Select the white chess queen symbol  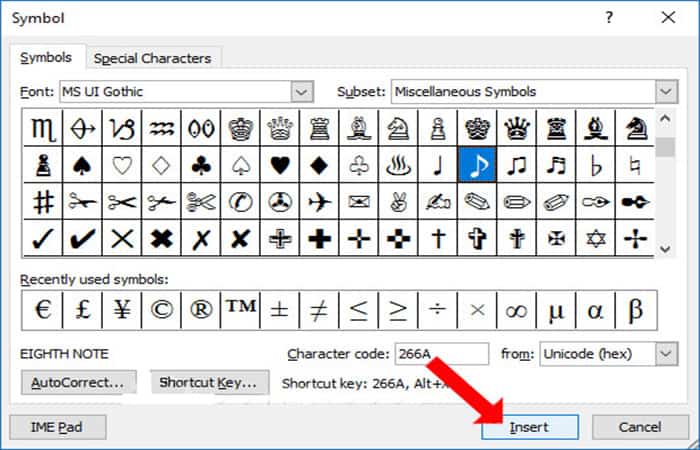coord(279,128)
